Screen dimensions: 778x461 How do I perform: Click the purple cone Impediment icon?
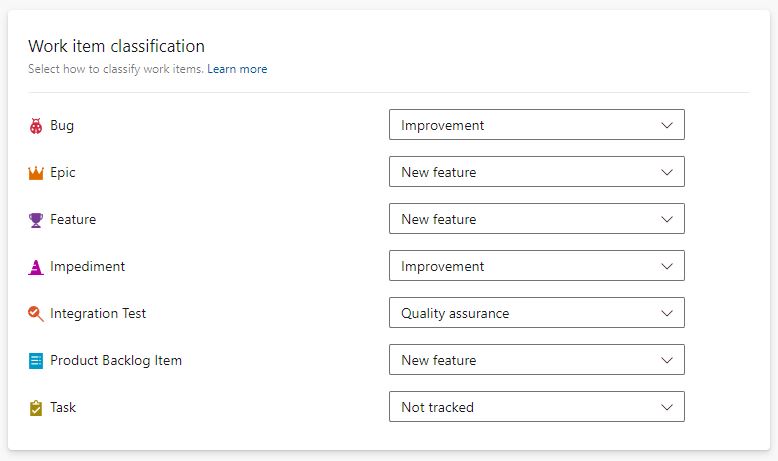coord(36,267)
